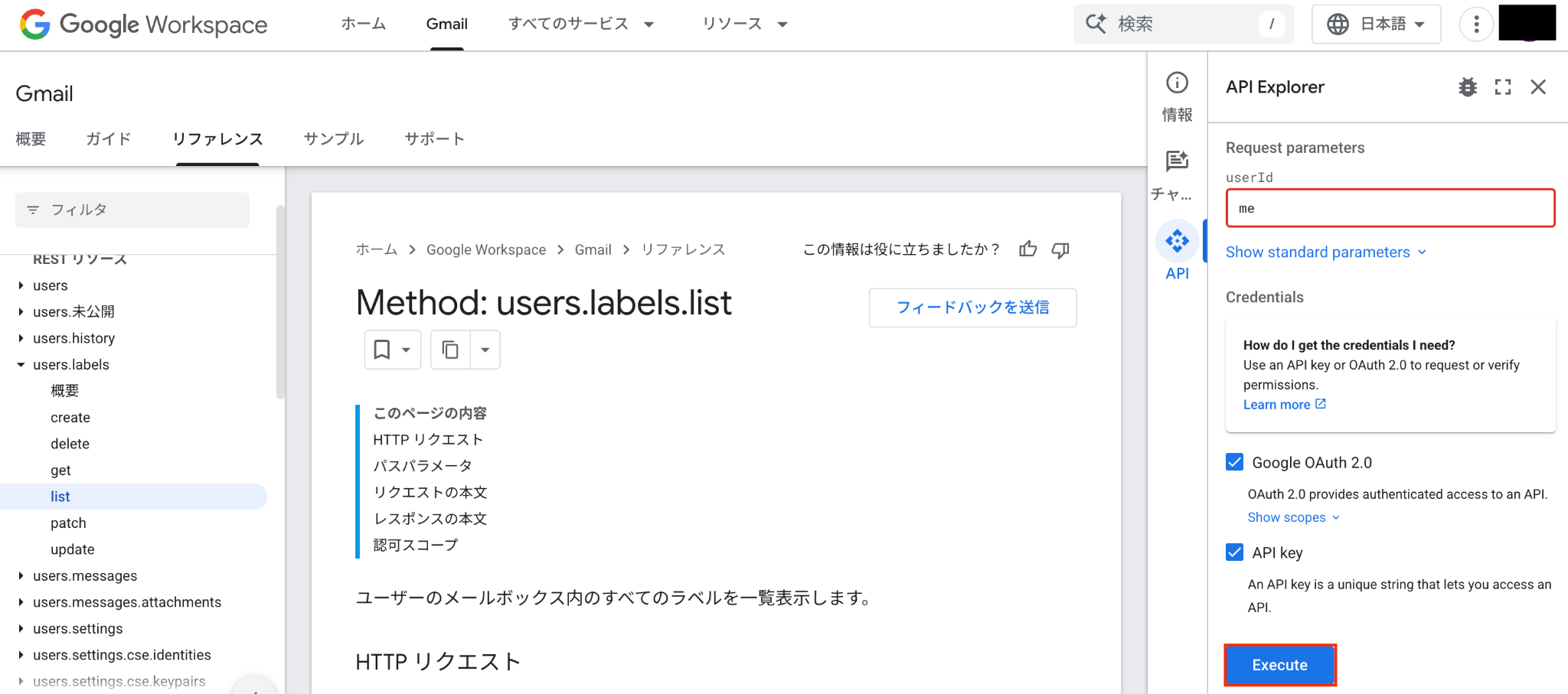Click the userId input field

1390,208
